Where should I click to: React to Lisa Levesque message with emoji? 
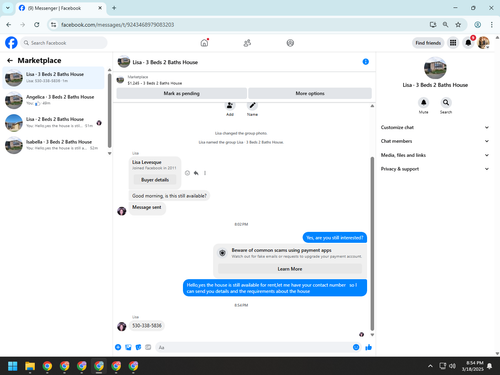click(187, 173)
